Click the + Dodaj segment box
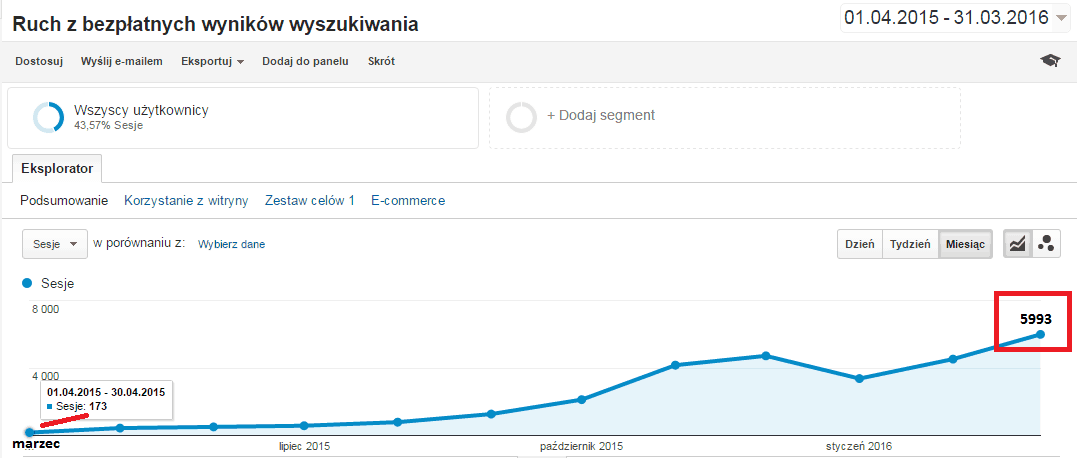Viewport: 1077px width, 458px height. click(x=725, y=117)
